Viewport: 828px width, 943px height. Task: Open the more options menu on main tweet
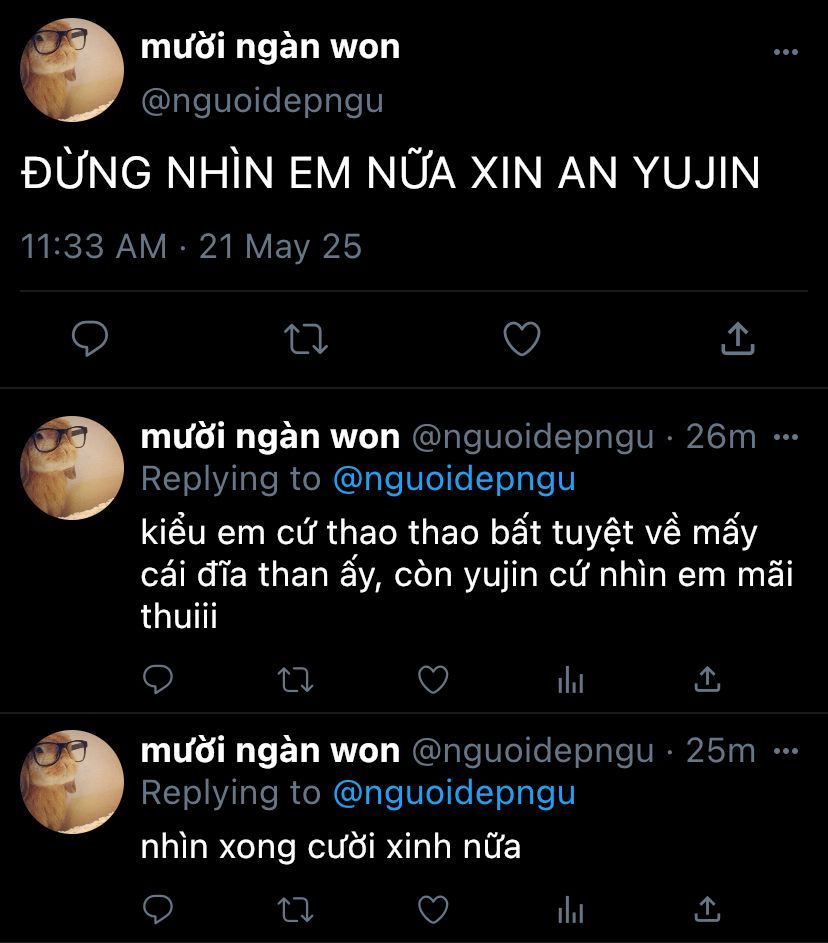[x=785, y=52]
